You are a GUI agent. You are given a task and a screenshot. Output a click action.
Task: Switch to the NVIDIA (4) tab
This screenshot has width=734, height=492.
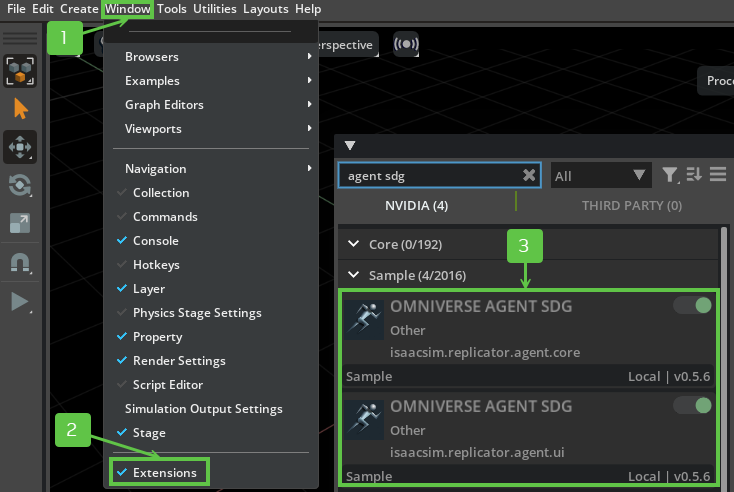pyautogui.click(x=417, y=206)
